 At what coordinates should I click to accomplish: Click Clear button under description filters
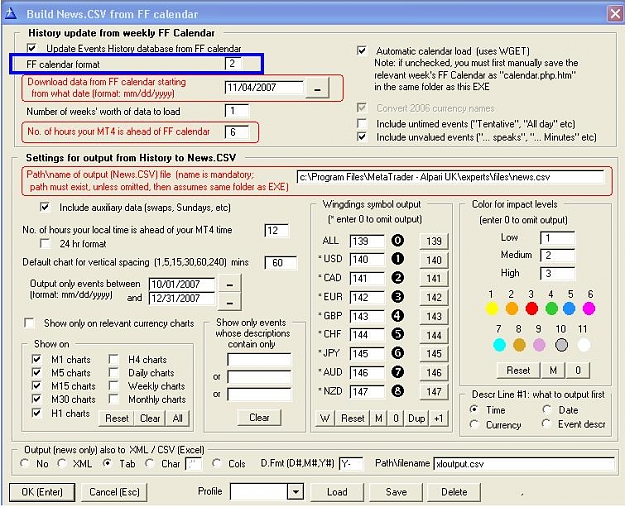pos(259,417)
